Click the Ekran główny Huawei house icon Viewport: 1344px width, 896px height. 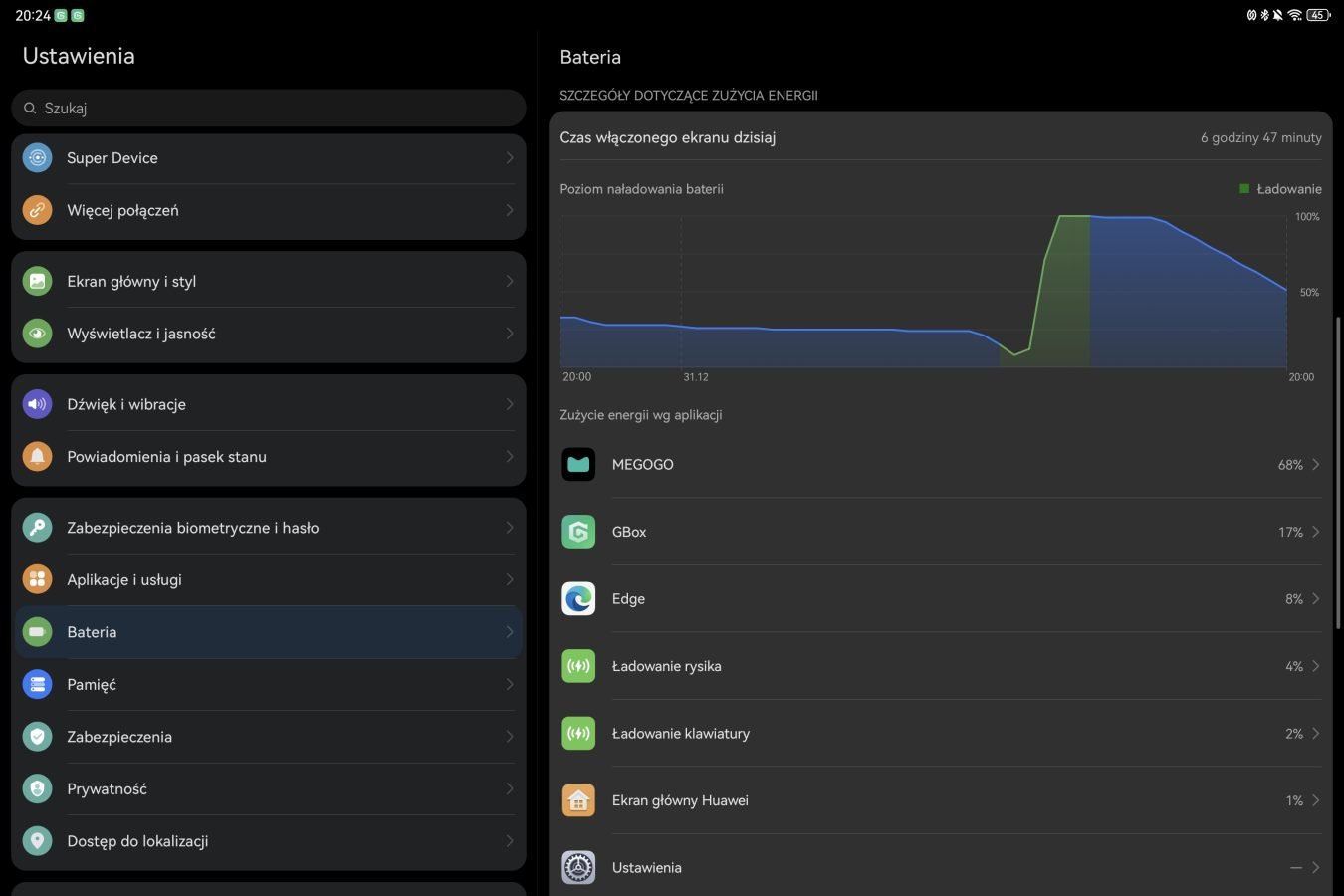pyautogui.click(x=578, y=800)
